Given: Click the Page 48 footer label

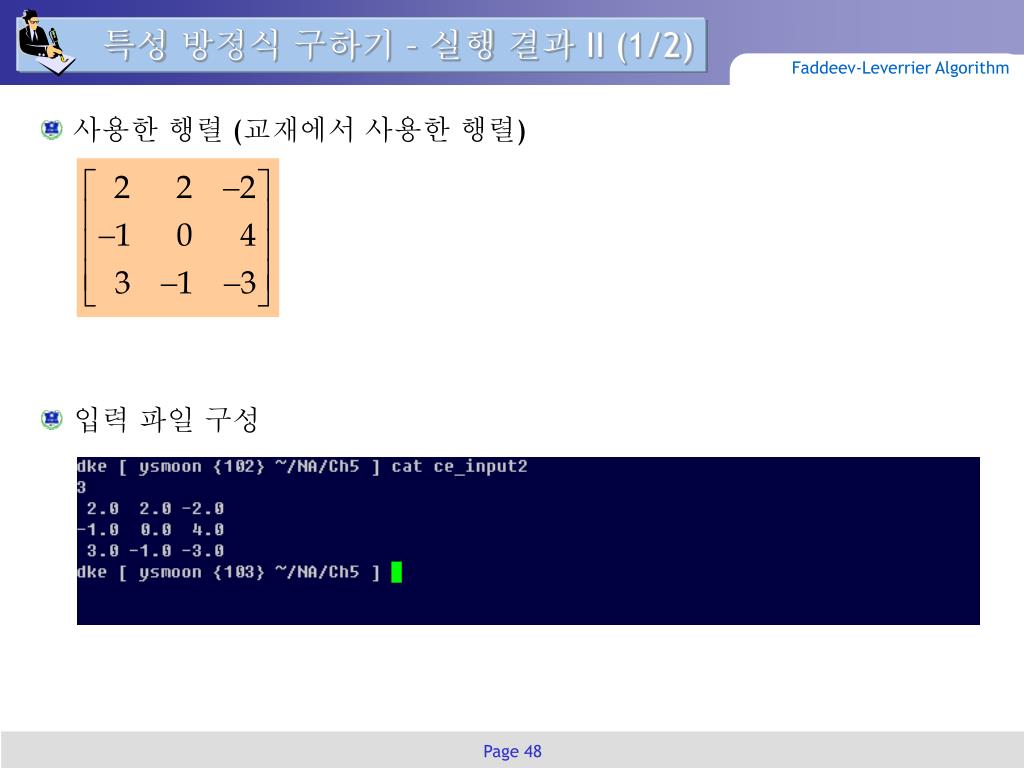Looking at the screenshot, I should [512, 752].
